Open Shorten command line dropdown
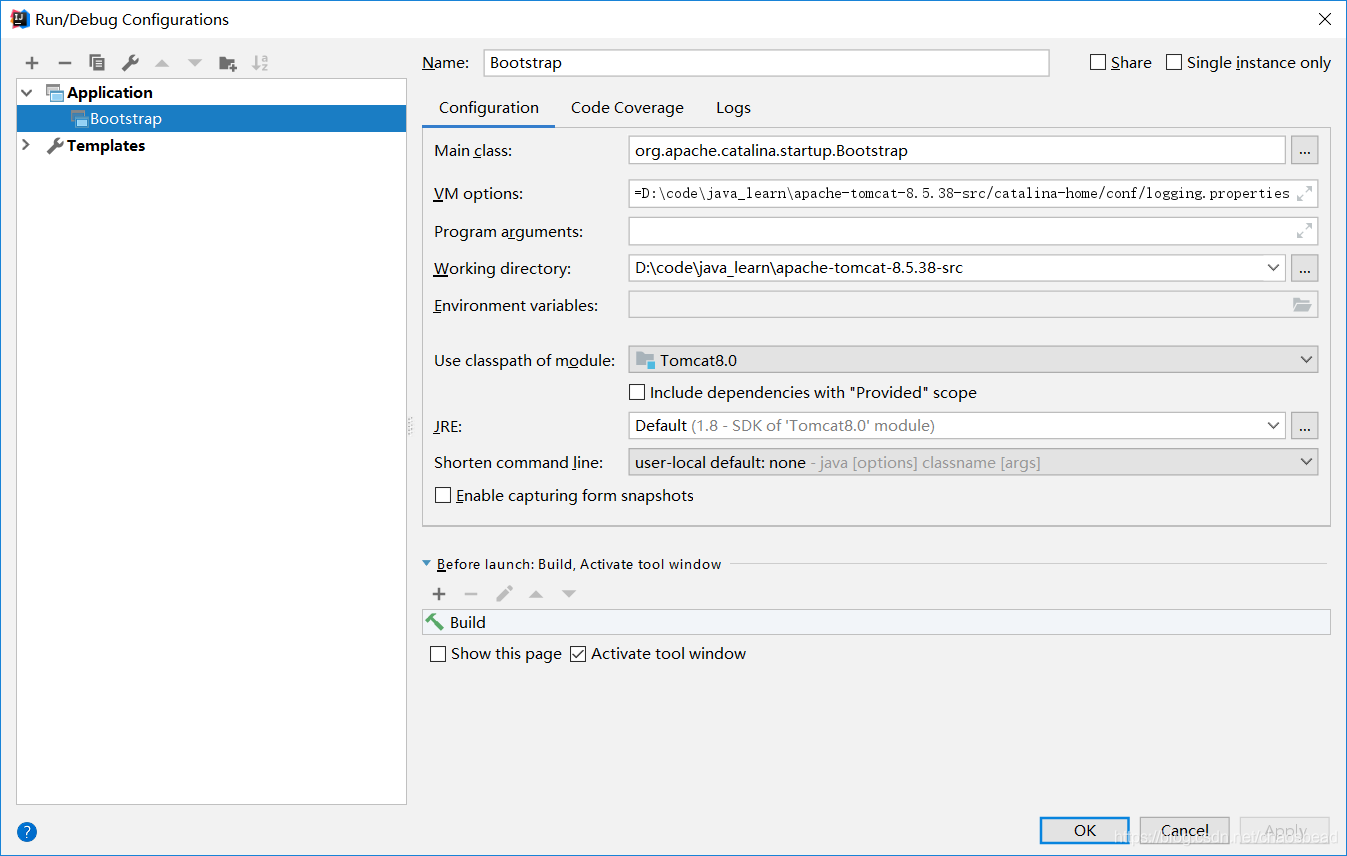This screenshot has height=856, width=1347. click(1306, 462)
